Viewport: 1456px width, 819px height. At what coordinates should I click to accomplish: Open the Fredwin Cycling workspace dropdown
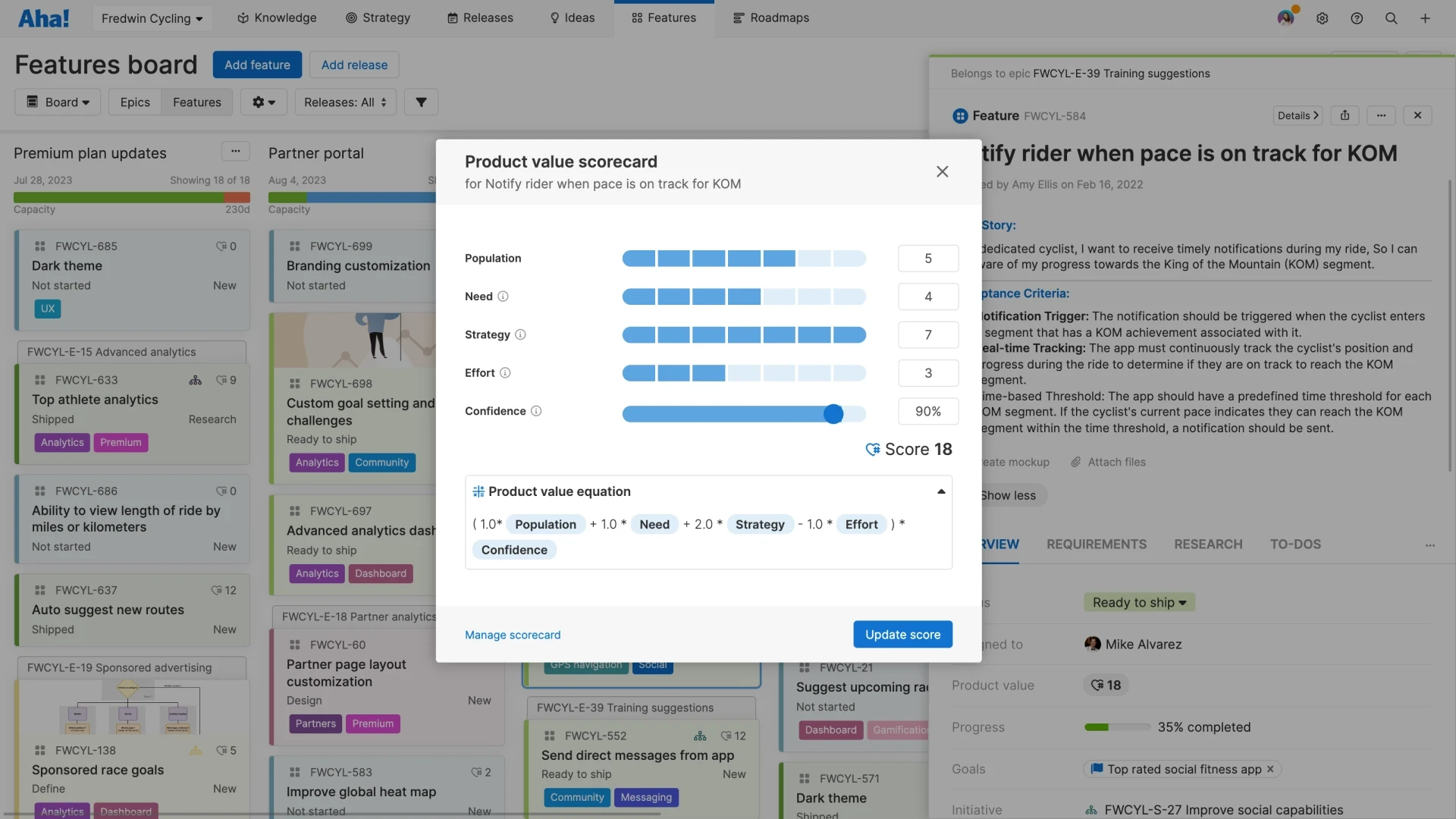[151, 17]
